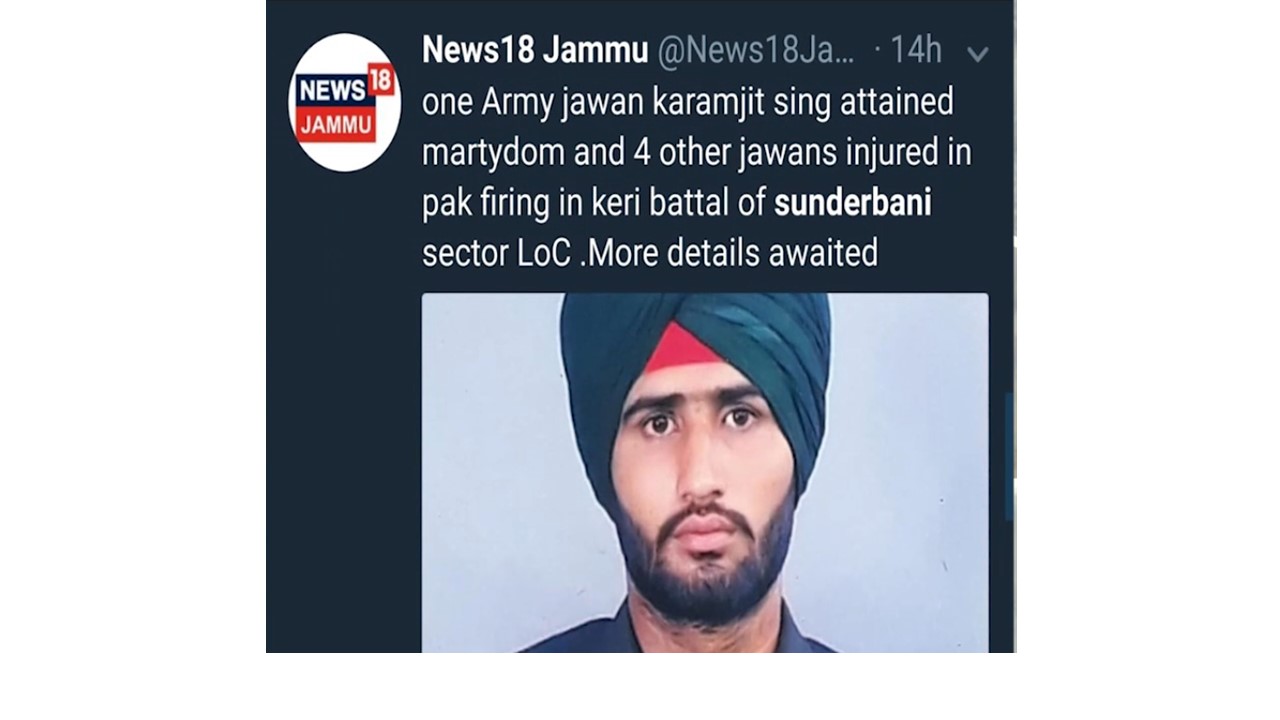Click the blue NEWS block in the logo

tap(332, 90)
